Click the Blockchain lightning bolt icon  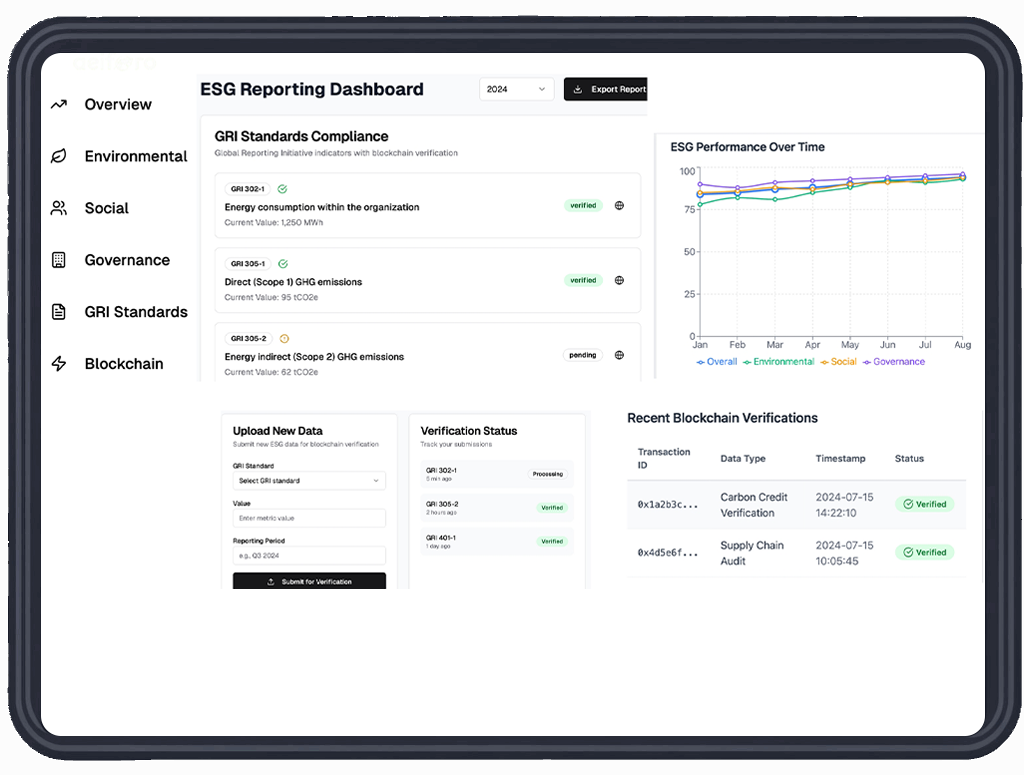pyautogui.click(x=59, y=364)
